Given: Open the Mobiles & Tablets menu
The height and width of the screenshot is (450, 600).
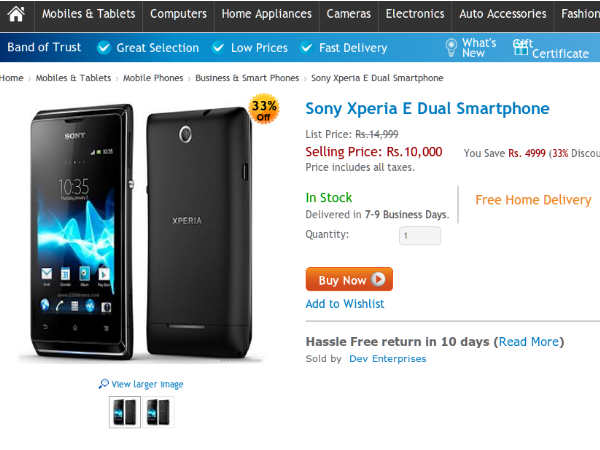Looking at the screenshot, I should point(89,14).
